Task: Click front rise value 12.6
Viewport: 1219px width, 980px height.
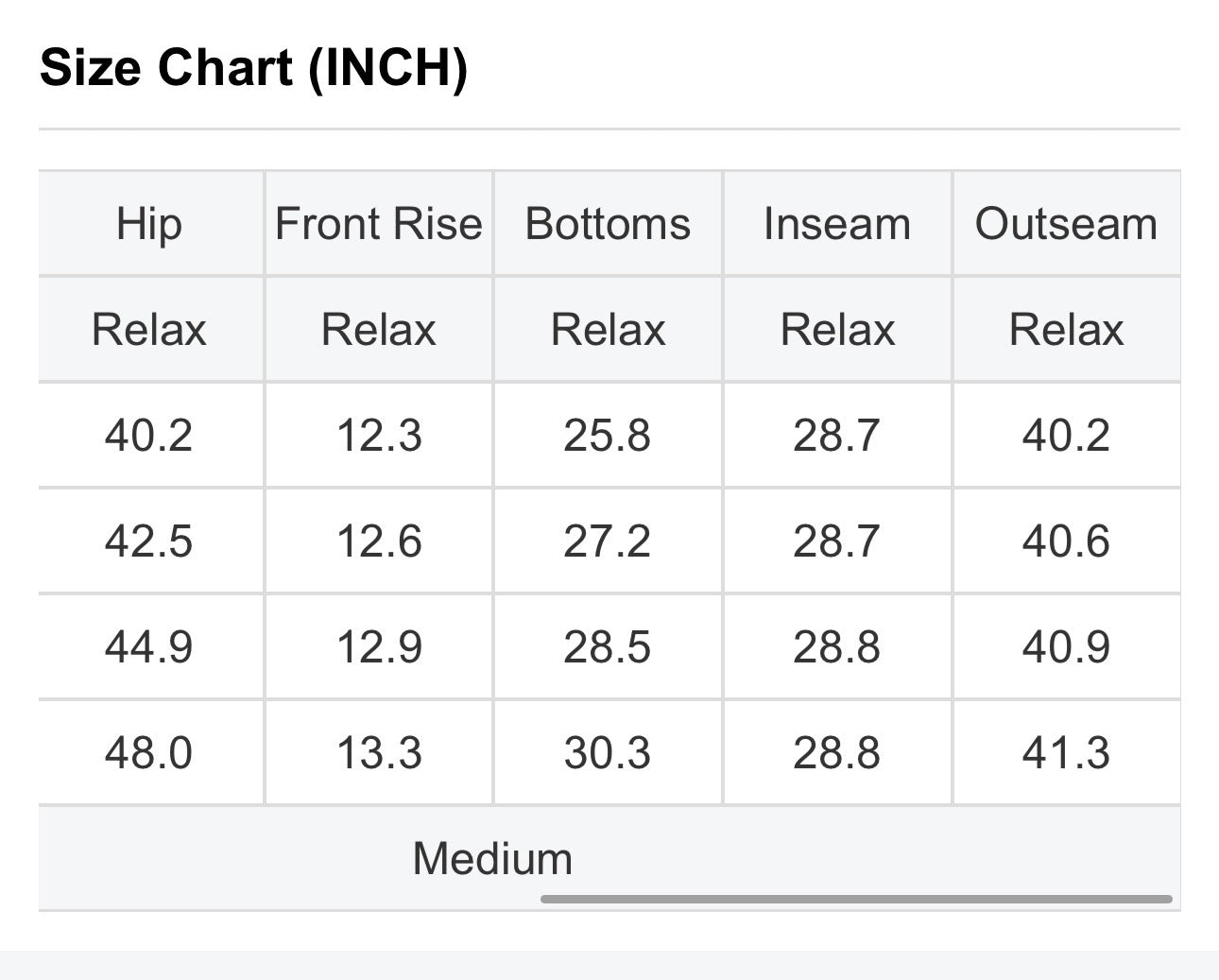Action: pos(379,542)
